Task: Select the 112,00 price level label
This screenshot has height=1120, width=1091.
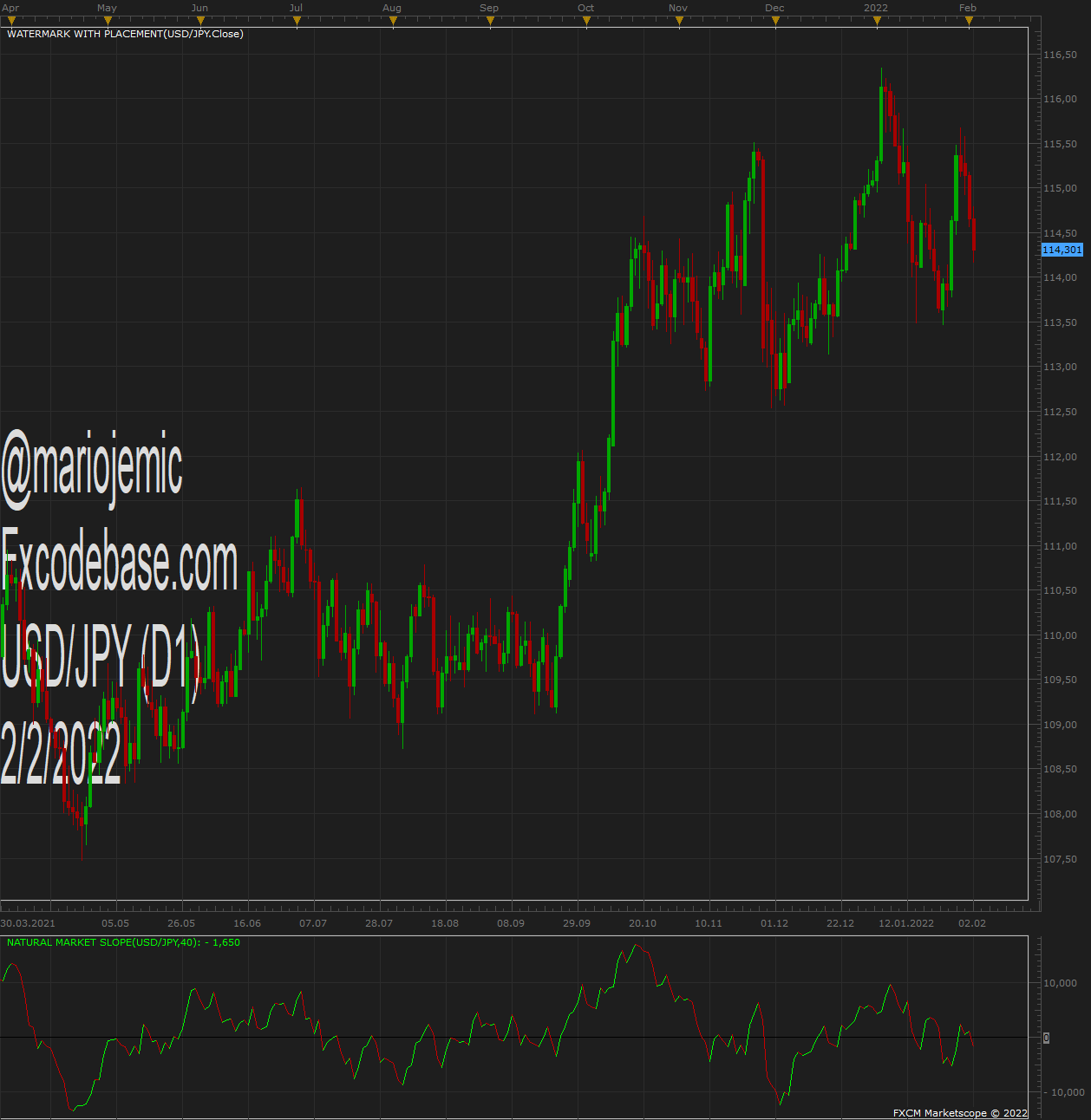Action: click(x=1061, y=457)
